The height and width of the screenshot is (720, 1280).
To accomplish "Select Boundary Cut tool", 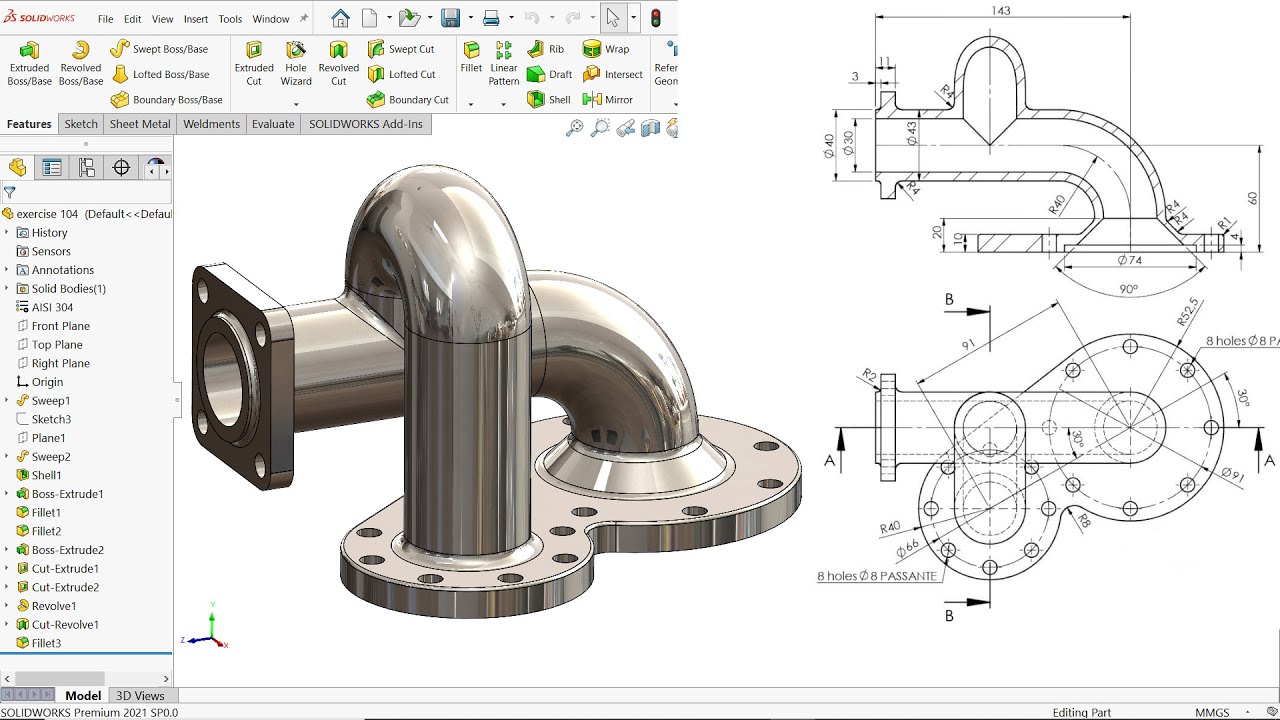I will [407, 100].
